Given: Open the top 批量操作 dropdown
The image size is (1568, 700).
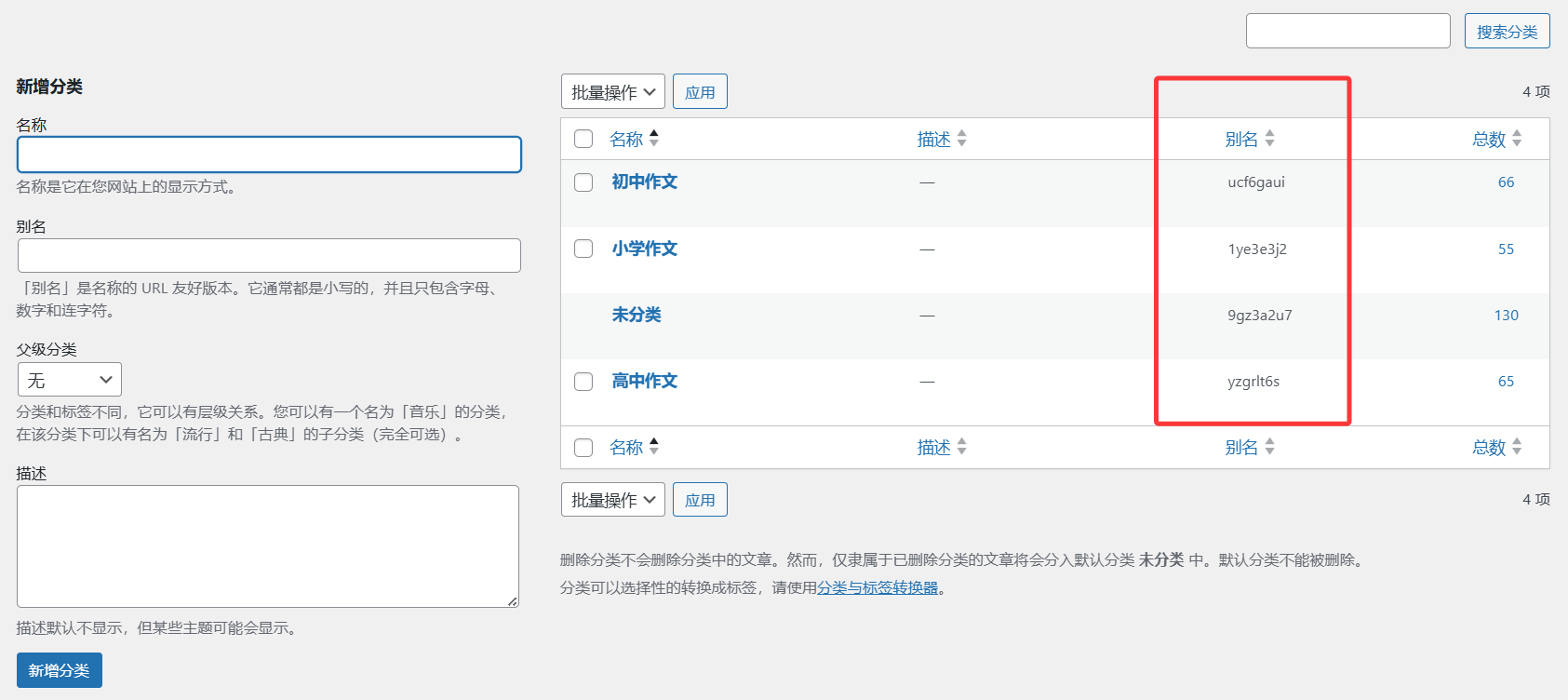Looking at the screenshot, I should click(x=613, y=91).
